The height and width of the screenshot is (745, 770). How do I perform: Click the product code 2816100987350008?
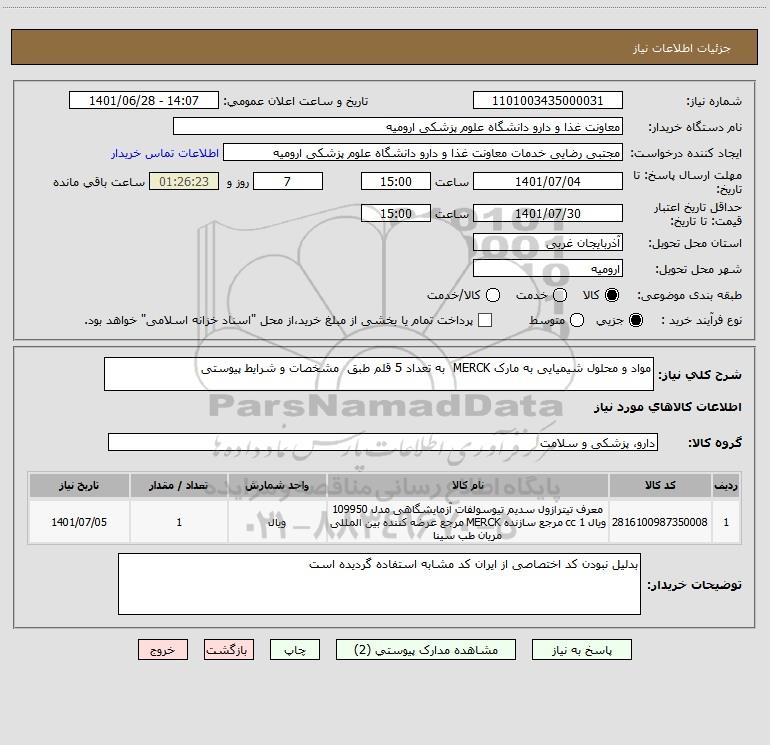coord(660,522)
